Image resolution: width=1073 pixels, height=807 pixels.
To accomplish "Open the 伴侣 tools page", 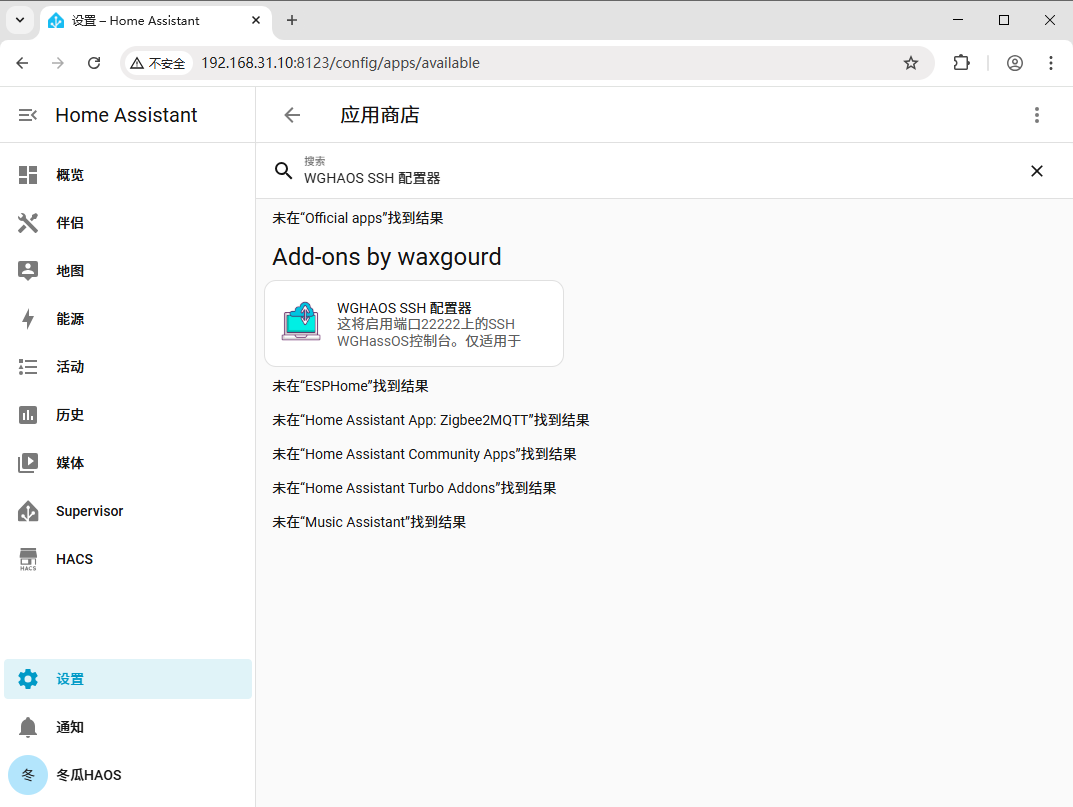I will [x=128, y=223].
